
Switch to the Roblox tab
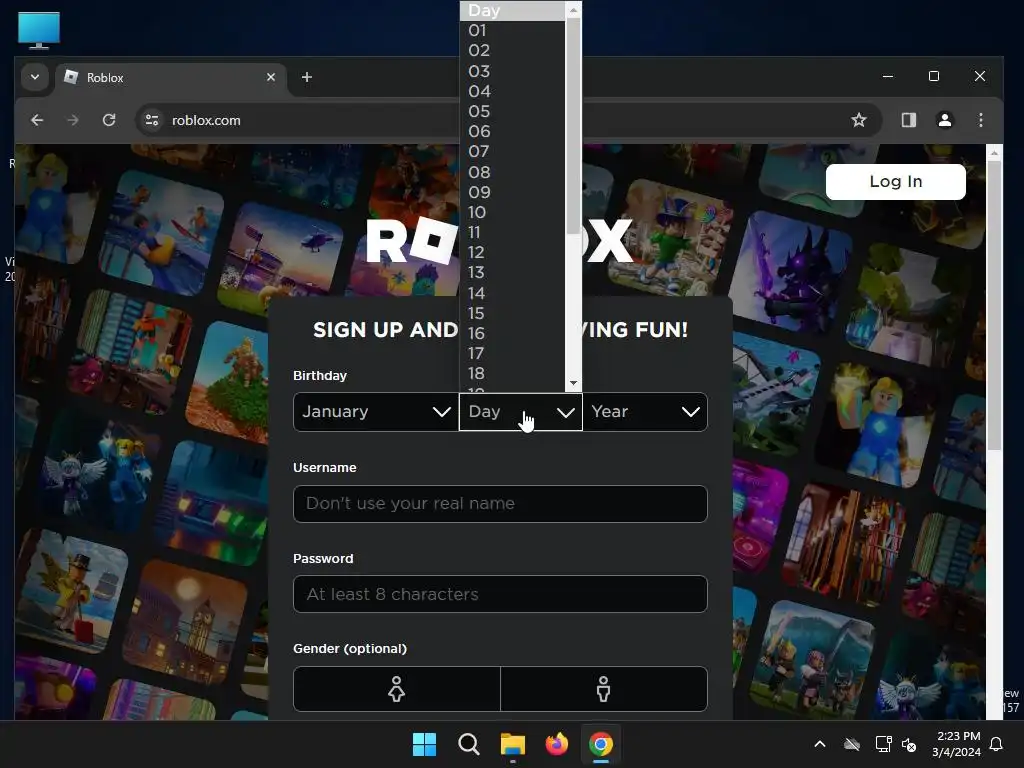point(170,78)
